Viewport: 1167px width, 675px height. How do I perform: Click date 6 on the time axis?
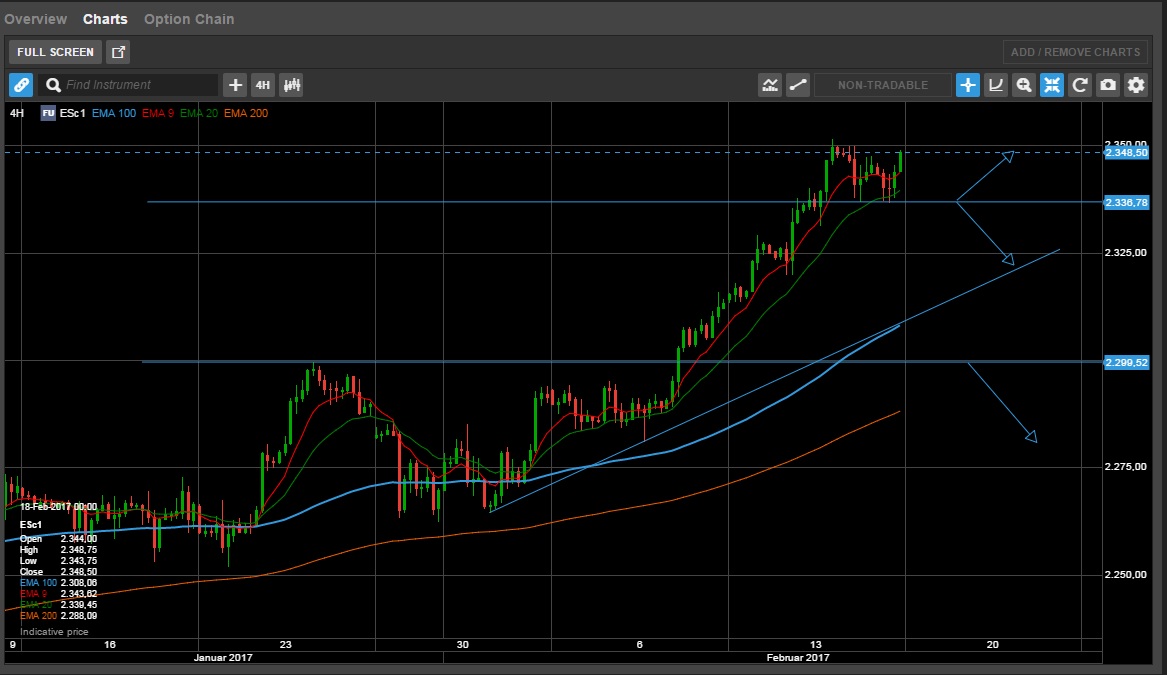tap(639, 644)
